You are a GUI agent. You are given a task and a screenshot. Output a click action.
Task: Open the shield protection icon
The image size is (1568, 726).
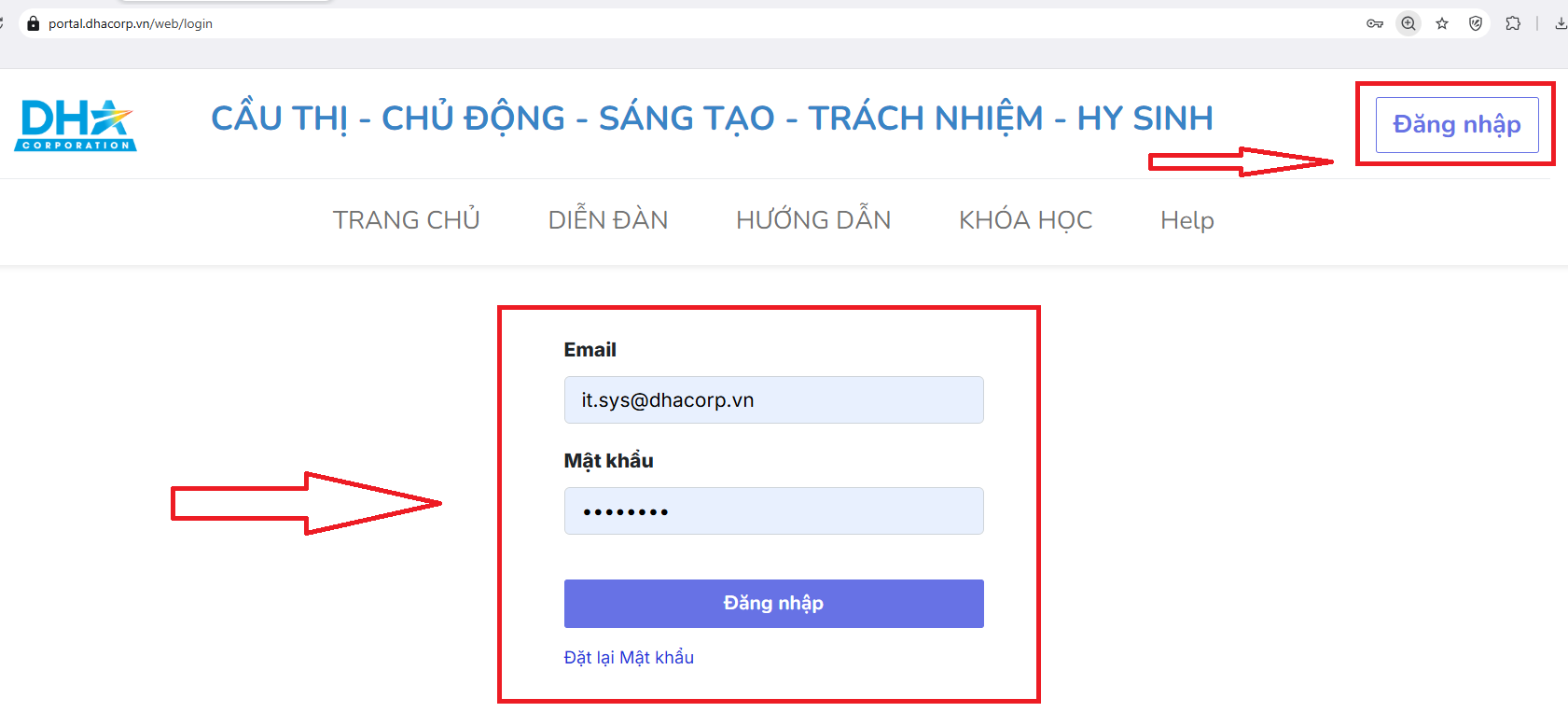pos(1476,23)
